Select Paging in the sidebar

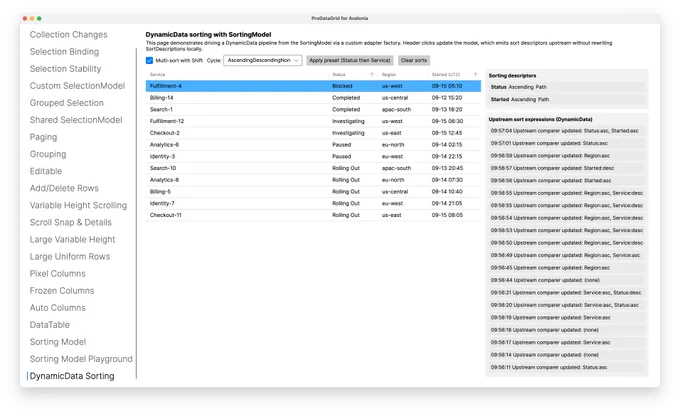pyautogui.click(x=43, y=137)
